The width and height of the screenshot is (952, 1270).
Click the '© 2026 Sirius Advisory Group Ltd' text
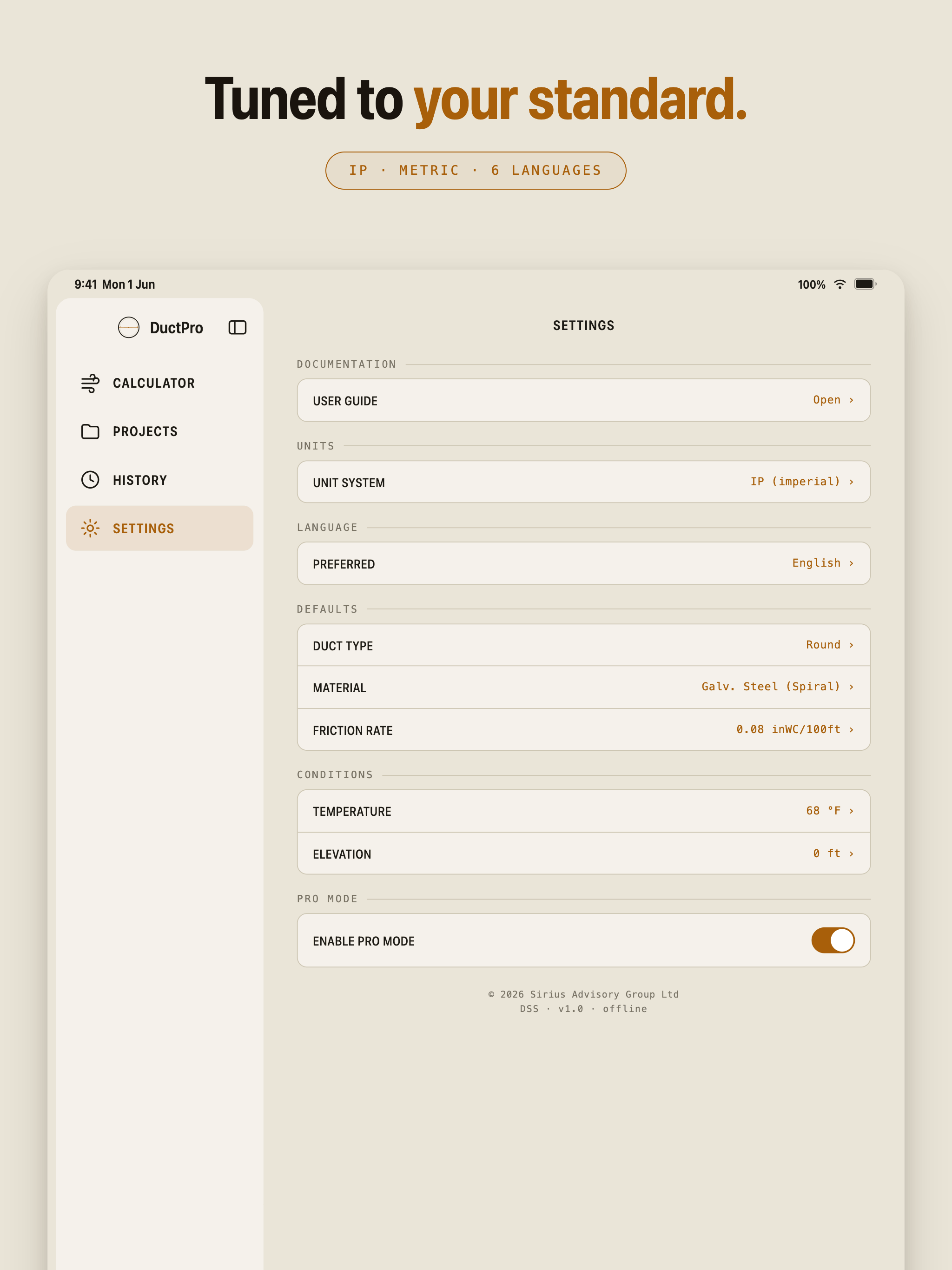click(583, 994)
